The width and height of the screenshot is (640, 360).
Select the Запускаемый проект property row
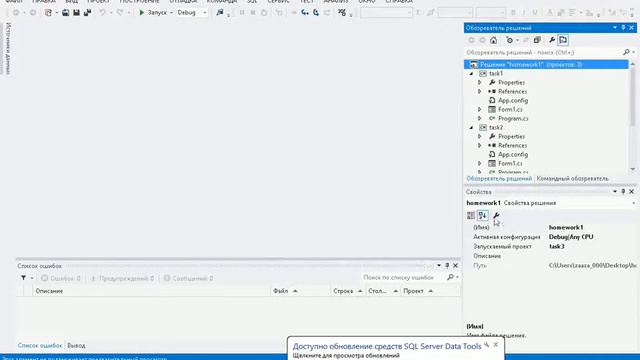pos(550,247)
